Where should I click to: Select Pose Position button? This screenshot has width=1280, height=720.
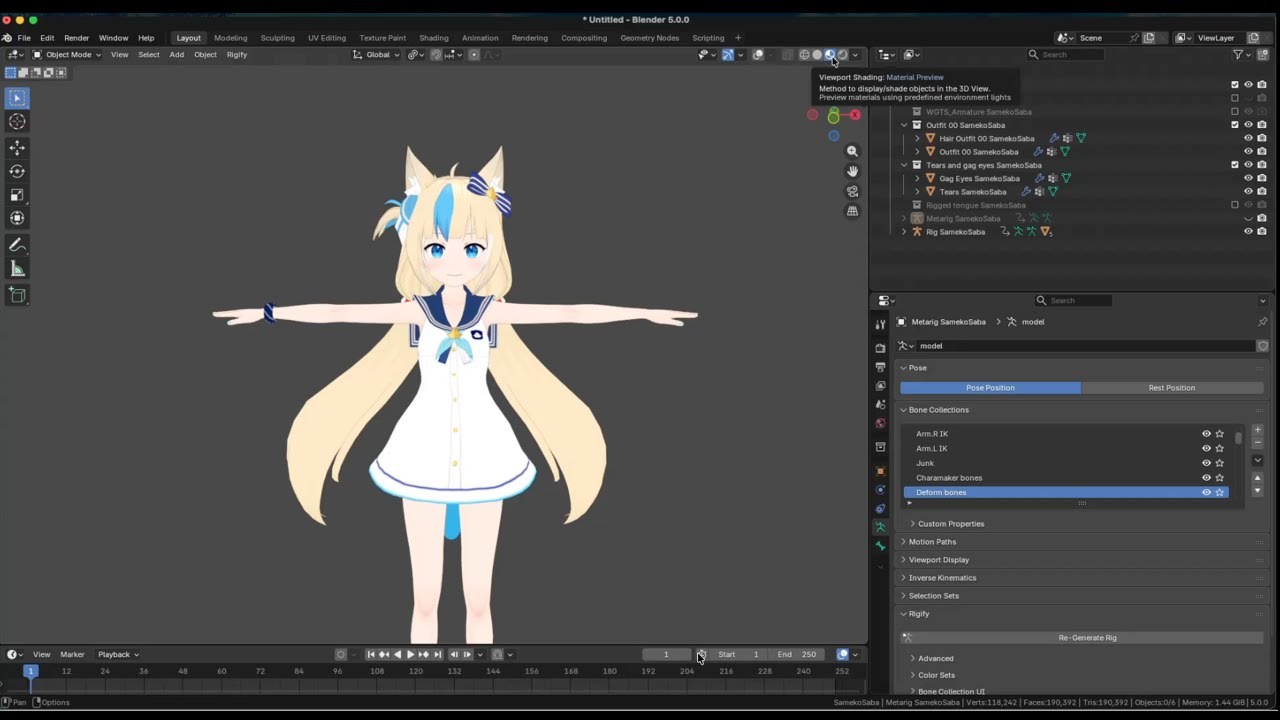990,388
